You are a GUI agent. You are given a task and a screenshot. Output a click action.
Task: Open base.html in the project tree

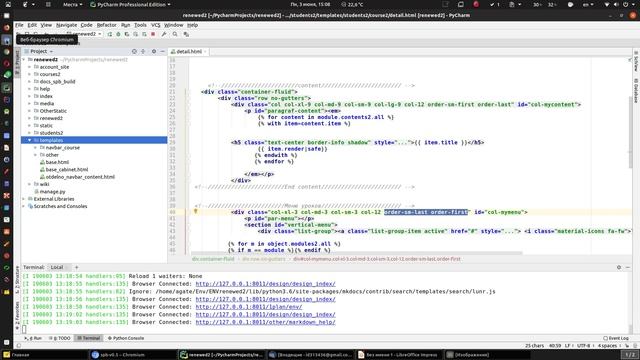tap(57, 162)
